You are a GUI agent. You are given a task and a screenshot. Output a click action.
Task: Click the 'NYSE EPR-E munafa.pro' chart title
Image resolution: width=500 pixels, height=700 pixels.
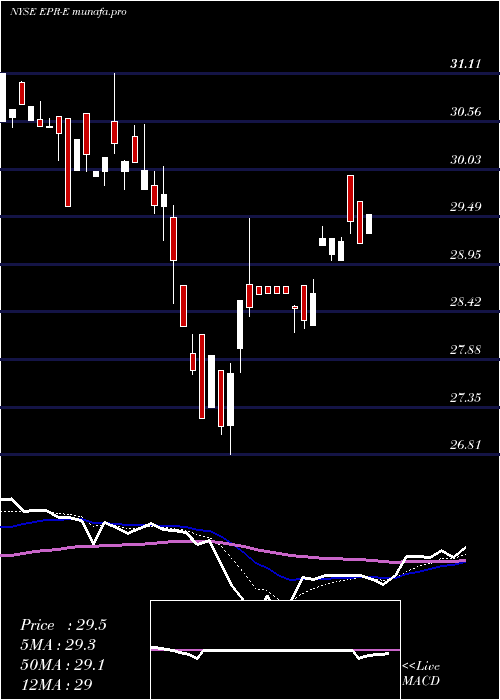pyautogui.click(x=68, y=12)
